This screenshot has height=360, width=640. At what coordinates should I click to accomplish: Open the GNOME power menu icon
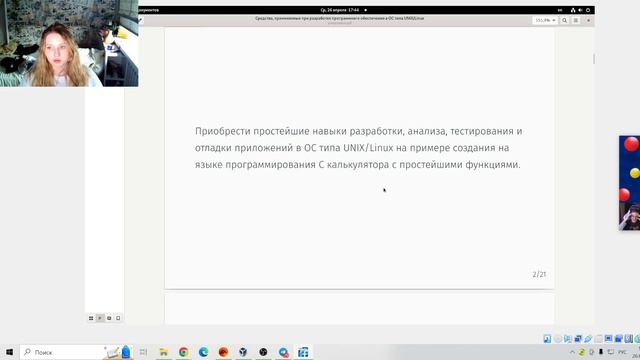click(588, 10)
